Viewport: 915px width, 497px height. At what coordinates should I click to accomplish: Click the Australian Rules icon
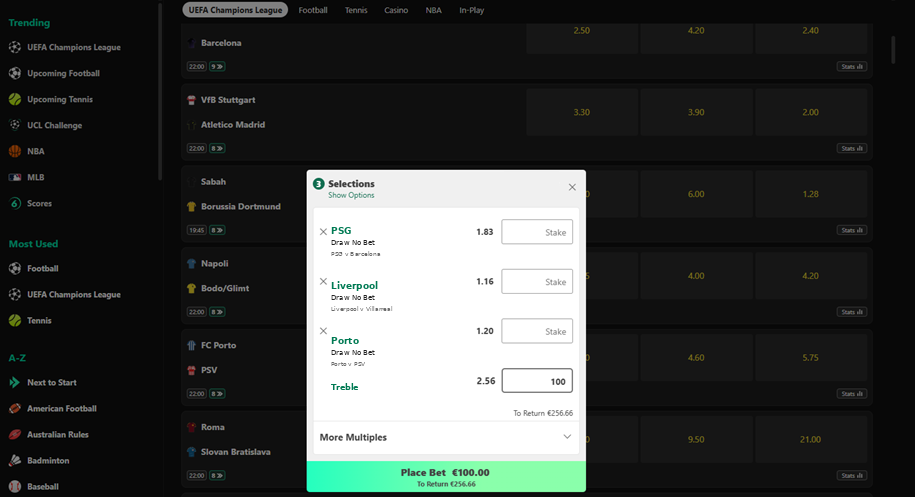15,435
